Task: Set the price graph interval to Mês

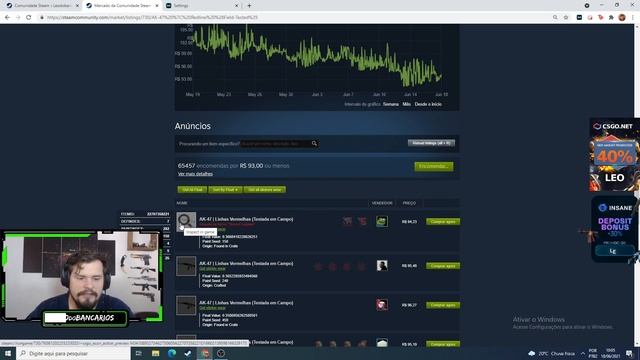Action: tap(407, 104)
